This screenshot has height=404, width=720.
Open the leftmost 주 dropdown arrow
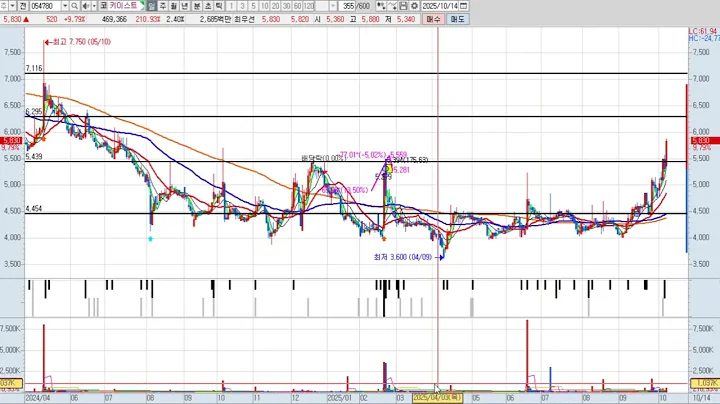(12, 6)
